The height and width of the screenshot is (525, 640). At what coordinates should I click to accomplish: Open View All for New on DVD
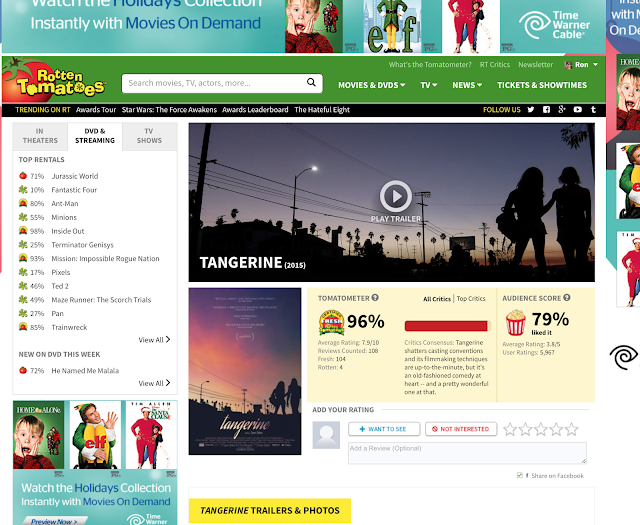click(x=154, y=383)
